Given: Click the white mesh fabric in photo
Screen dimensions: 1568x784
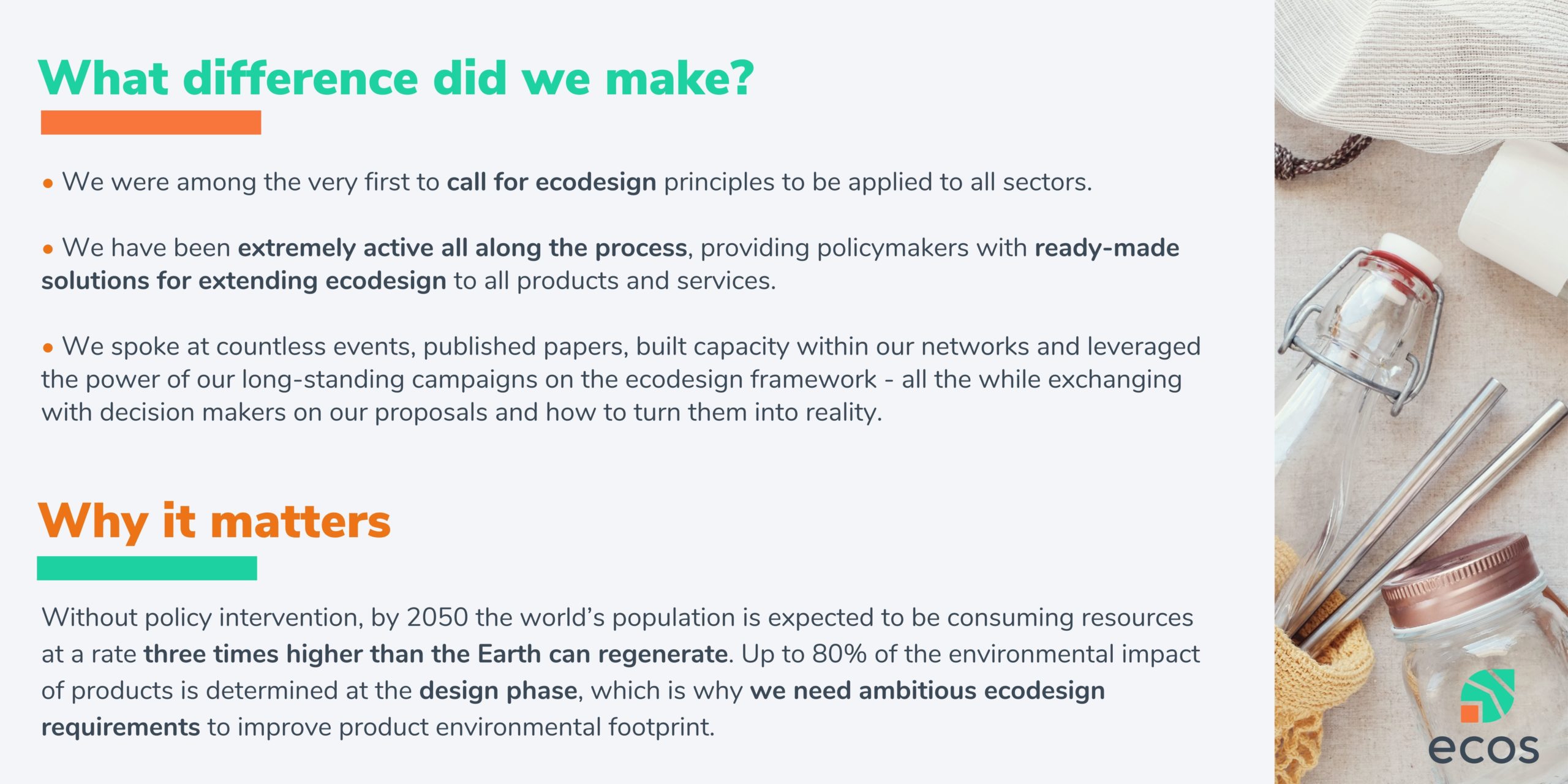Looking at the screenshot, I should click(1421, 67).
